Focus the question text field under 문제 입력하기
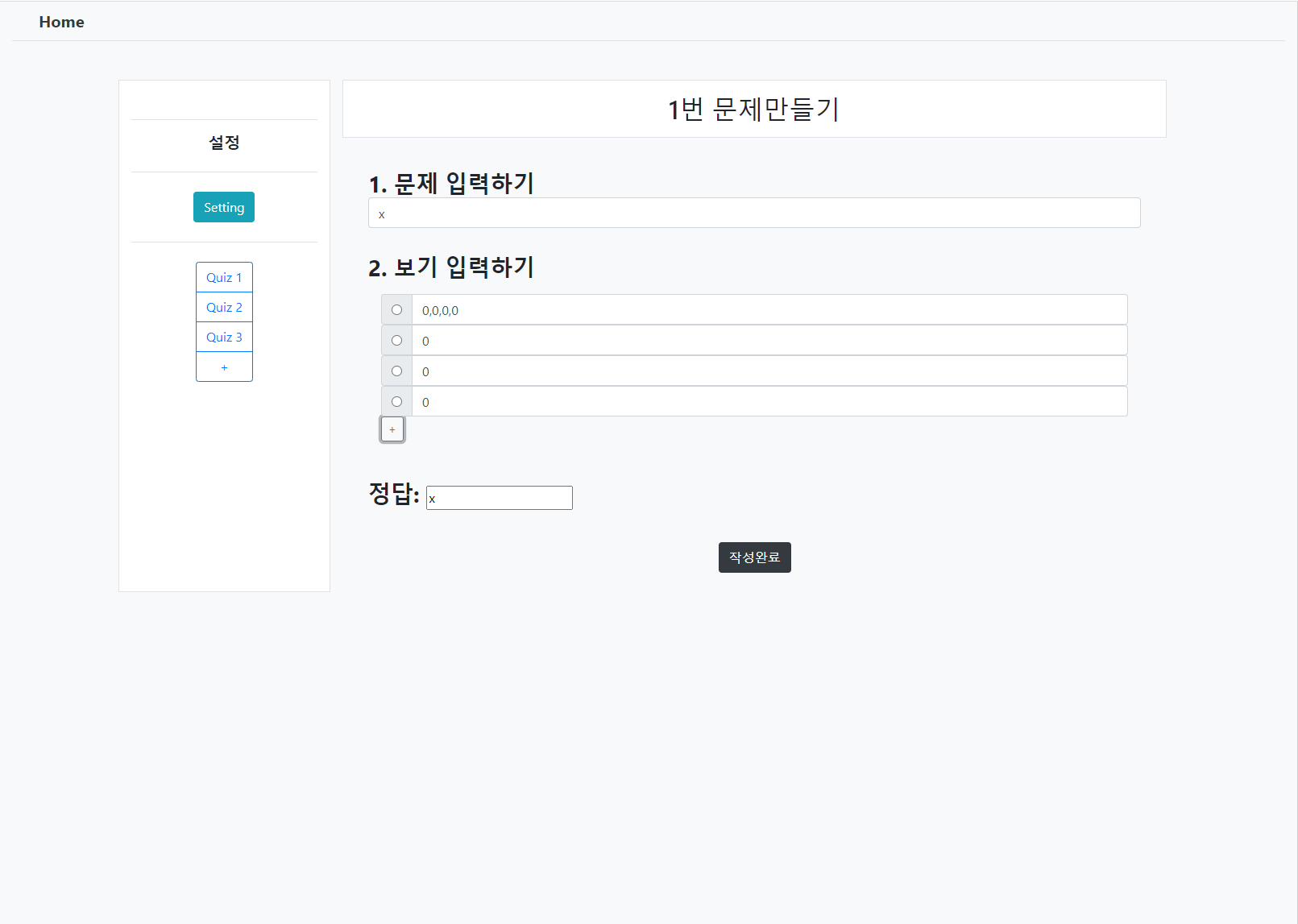 click(x=754, y=213)
